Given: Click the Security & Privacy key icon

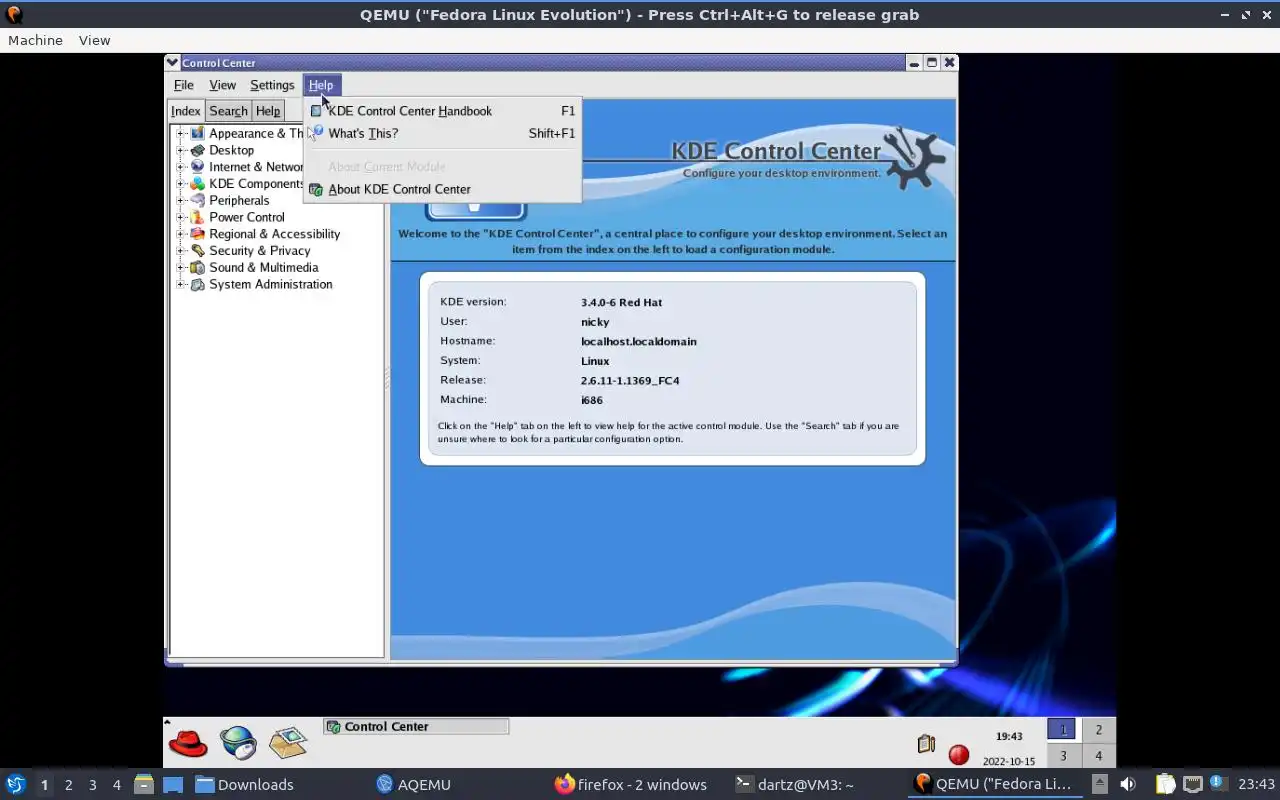Looking at the screenshot, I should (x=198, y=251).
